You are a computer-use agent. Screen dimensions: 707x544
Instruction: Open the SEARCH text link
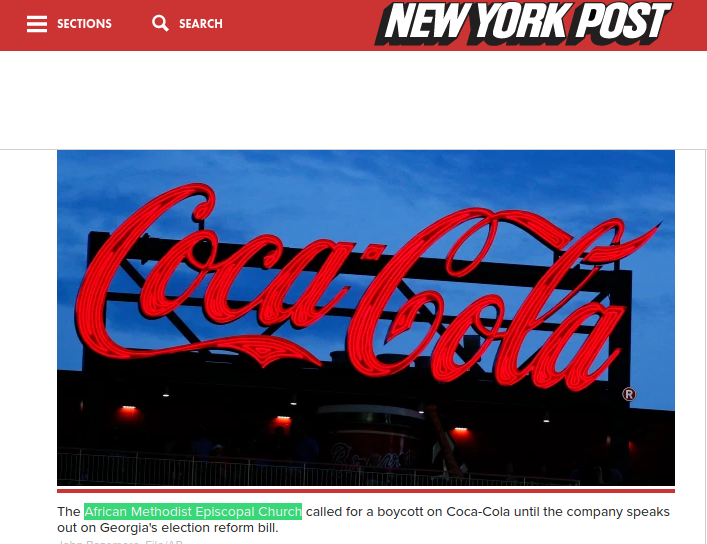(x=201, y=24)
